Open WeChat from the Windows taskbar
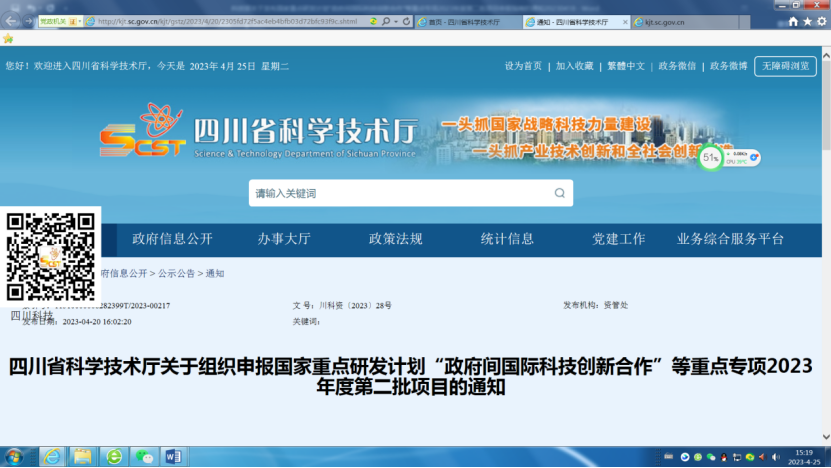Screen dimensions: 831x468 point(144,456)
